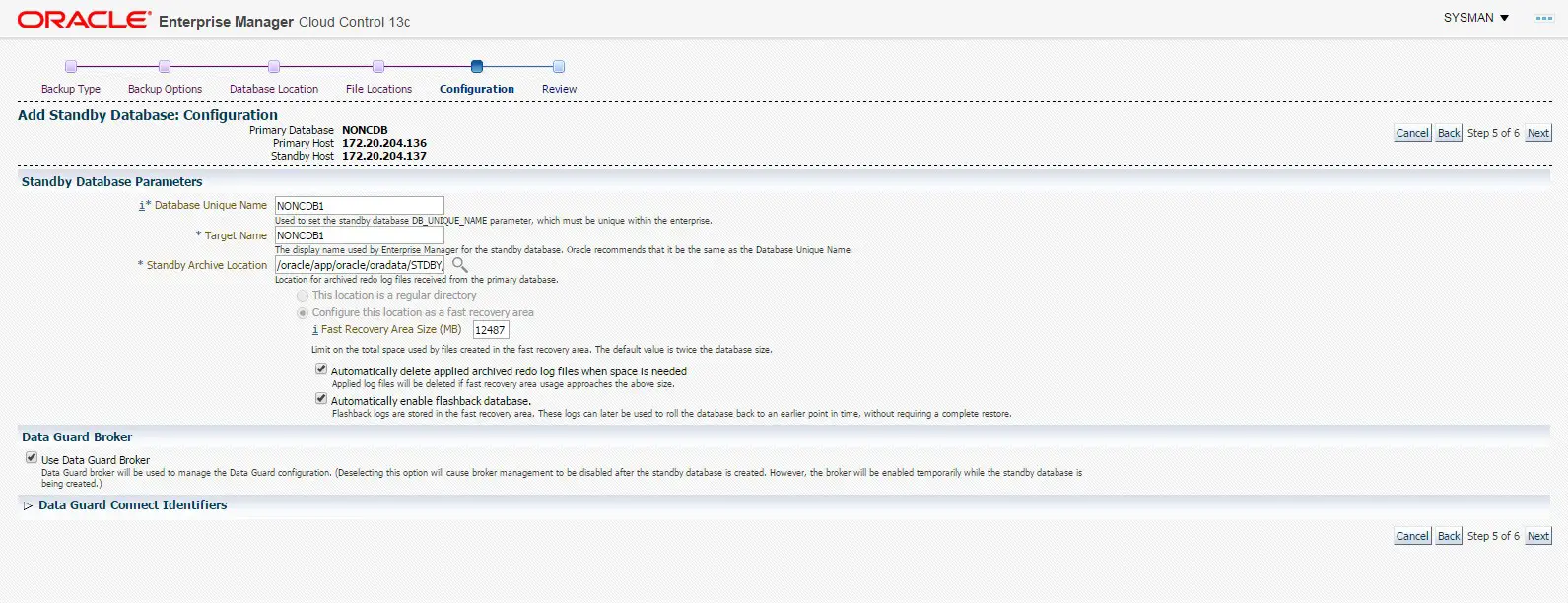The height and width of the screenshot is (603, 1568).
Task: Select the Configuration step label
Action: tap(477, 89)
